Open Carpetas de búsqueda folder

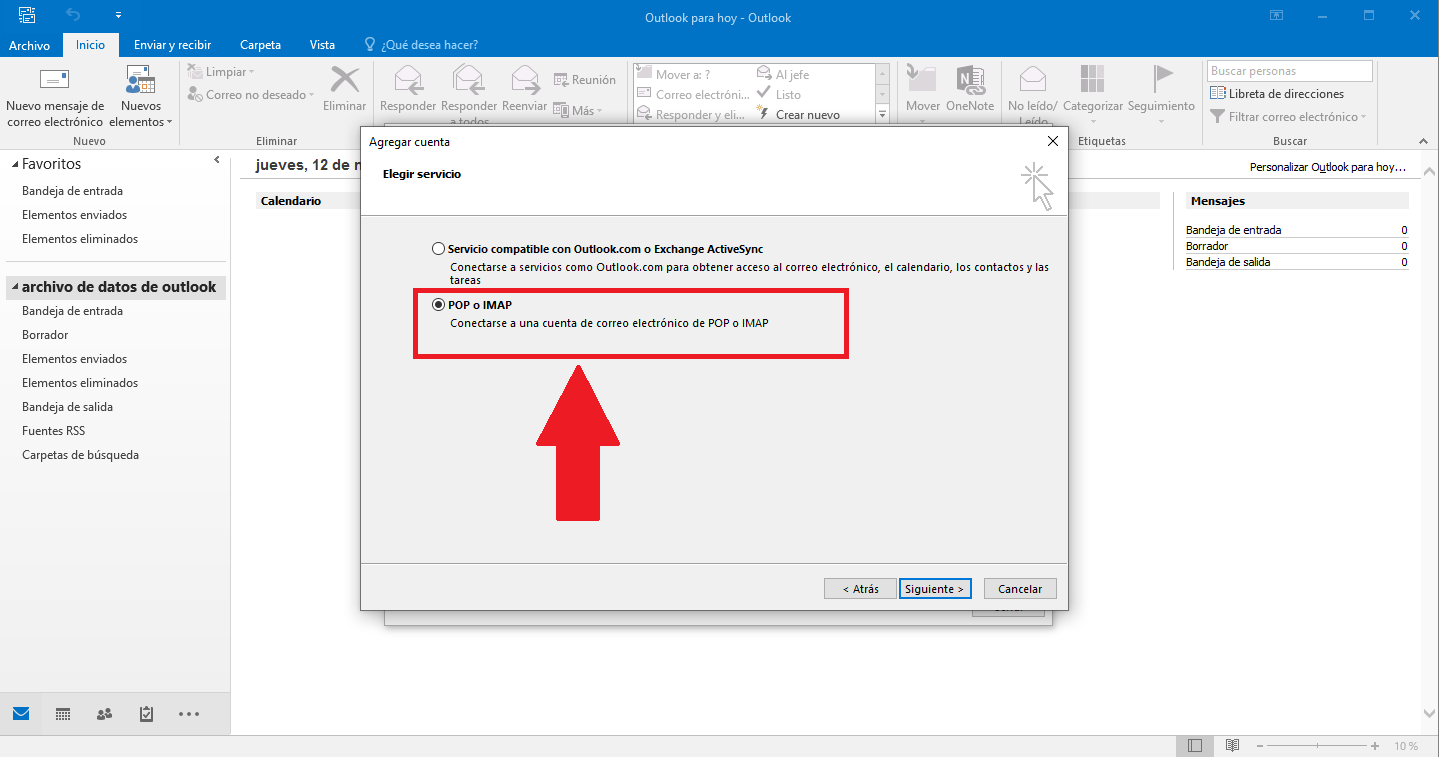click(80, 455)
